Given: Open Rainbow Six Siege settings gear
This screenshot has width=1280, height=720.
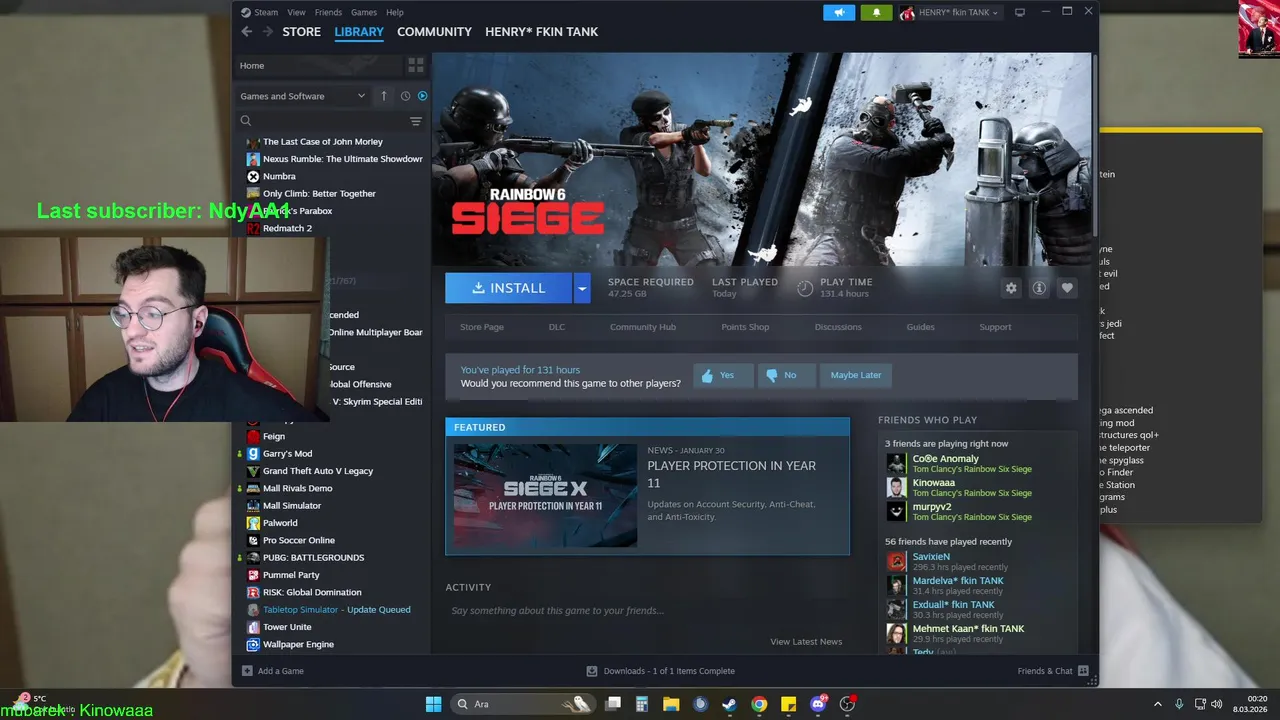Looking at the screenshot, I should (x=1011, y=288).
